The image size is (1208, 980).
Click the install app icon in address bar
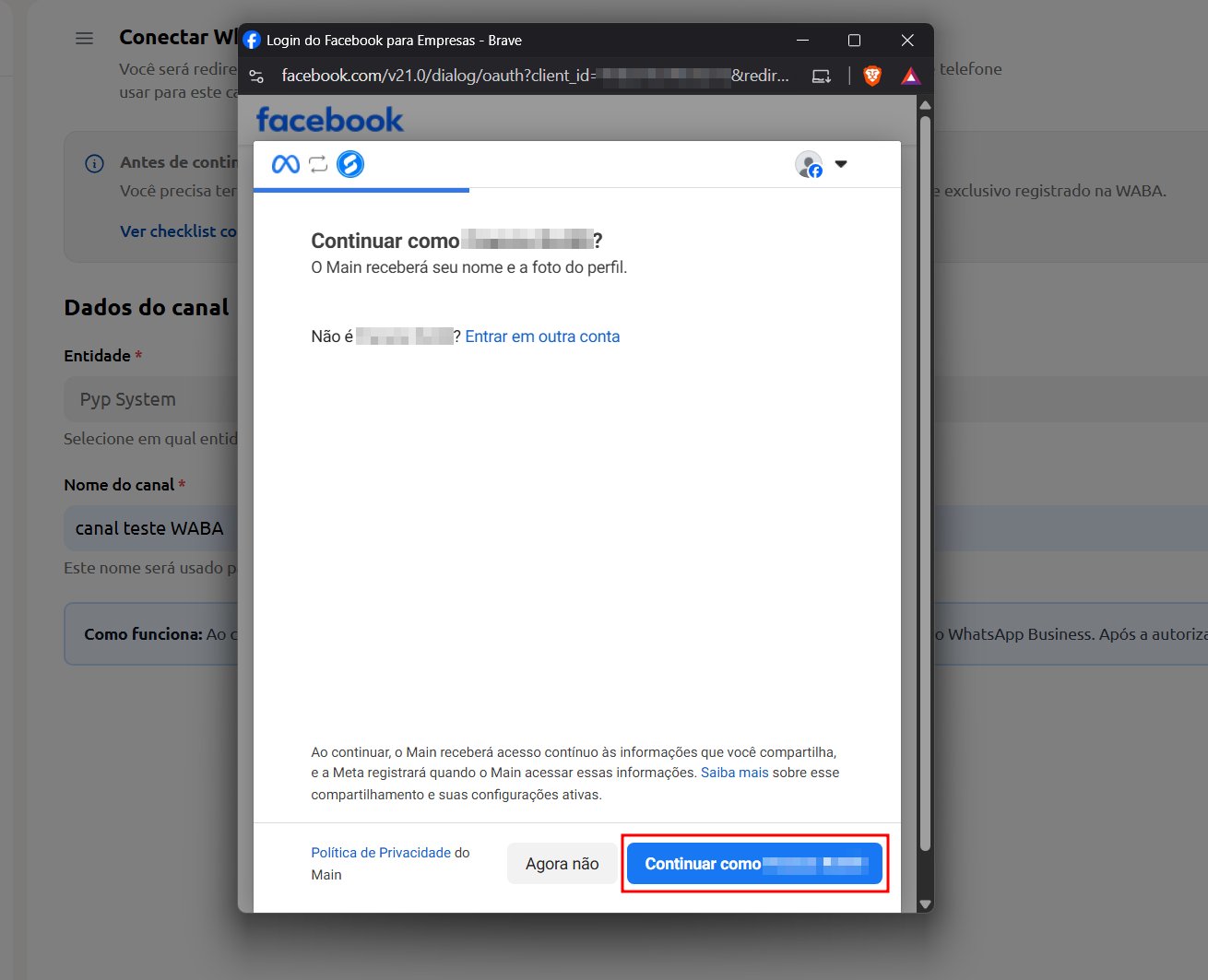pyautogui.click(x=822, y=77)
